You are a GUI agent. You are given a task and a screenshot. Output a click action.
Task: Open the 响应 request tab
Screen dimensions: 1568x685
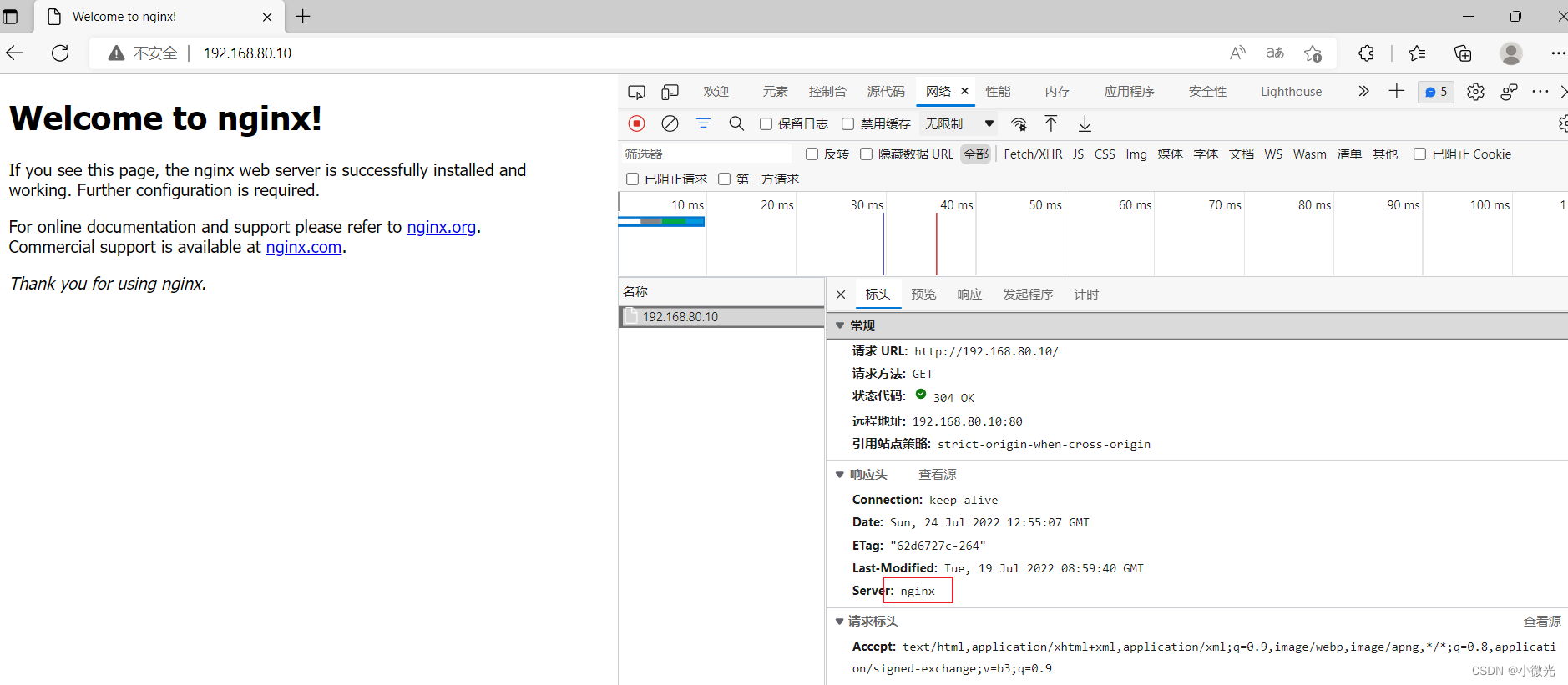coord(969,295)
